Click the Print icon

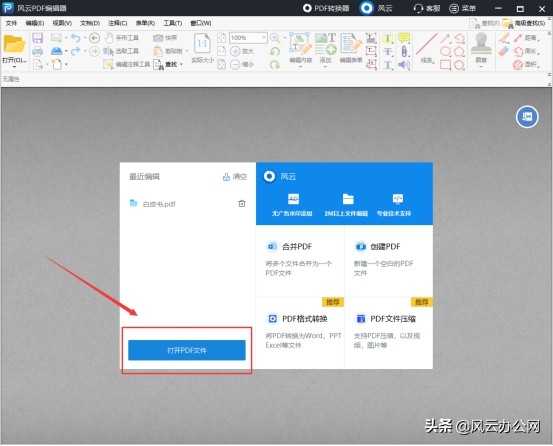[x=37, y=51]
